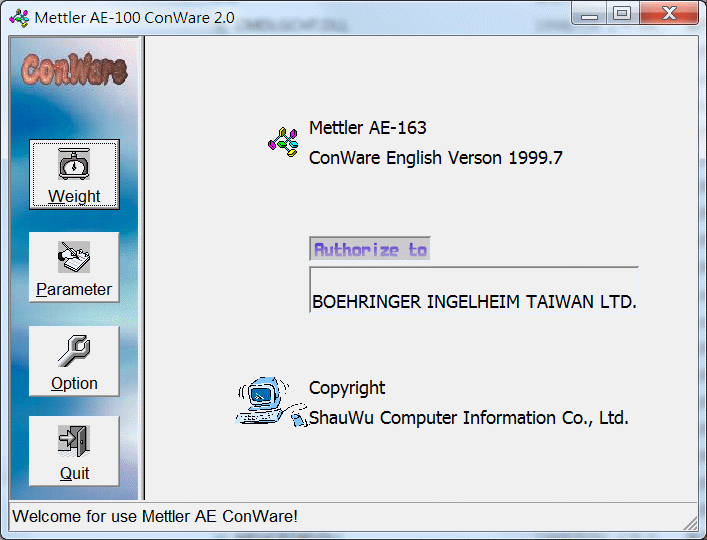Image resolution: width=707 pixels, height=540 pixels.
Task: Click the resize grip in the status bar
Action: (690, 523)
